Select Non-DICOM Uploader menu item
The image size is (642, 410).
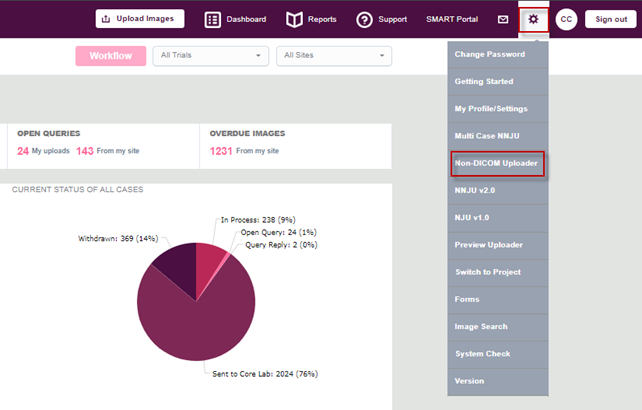[x=497, y=163]
